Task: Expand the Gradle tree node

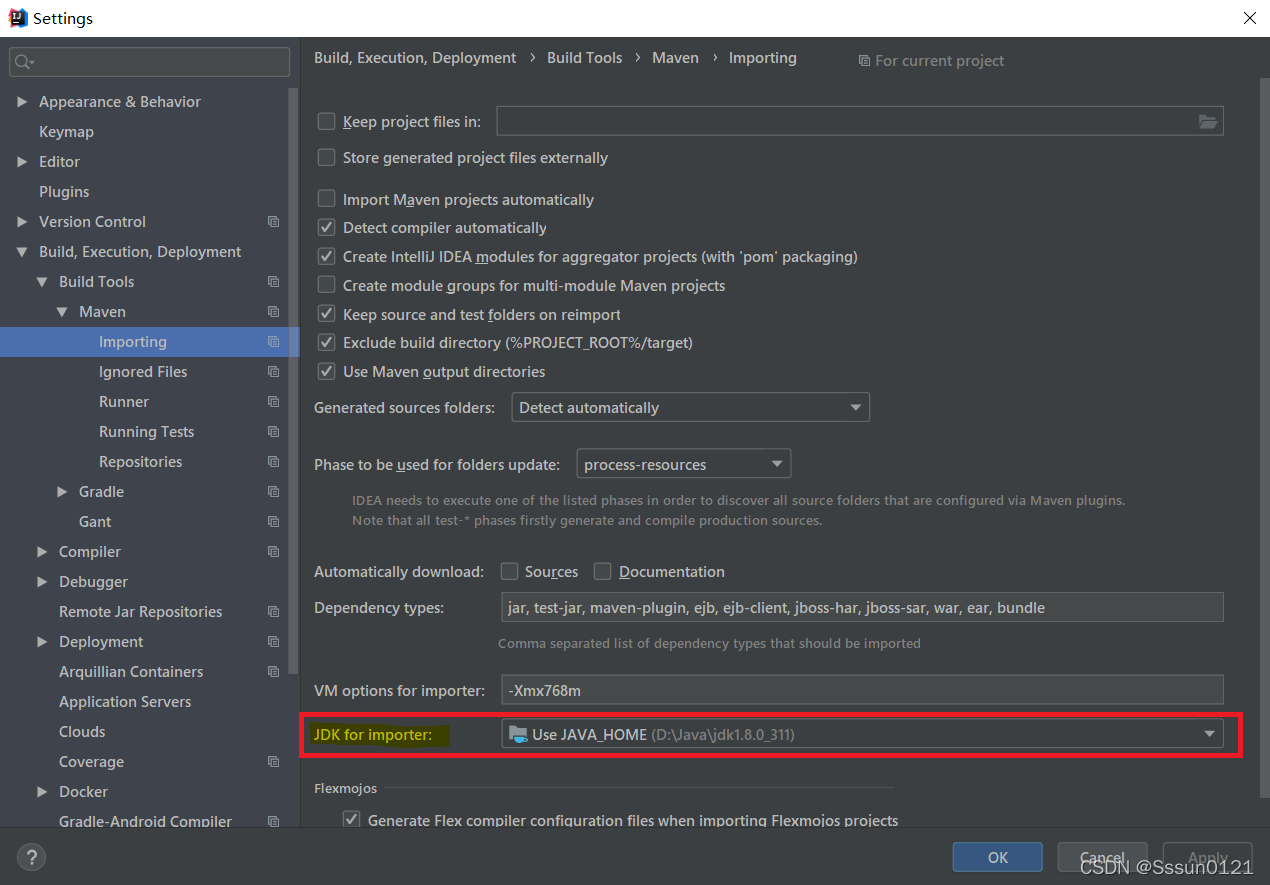Action: (x=62, y=492)
